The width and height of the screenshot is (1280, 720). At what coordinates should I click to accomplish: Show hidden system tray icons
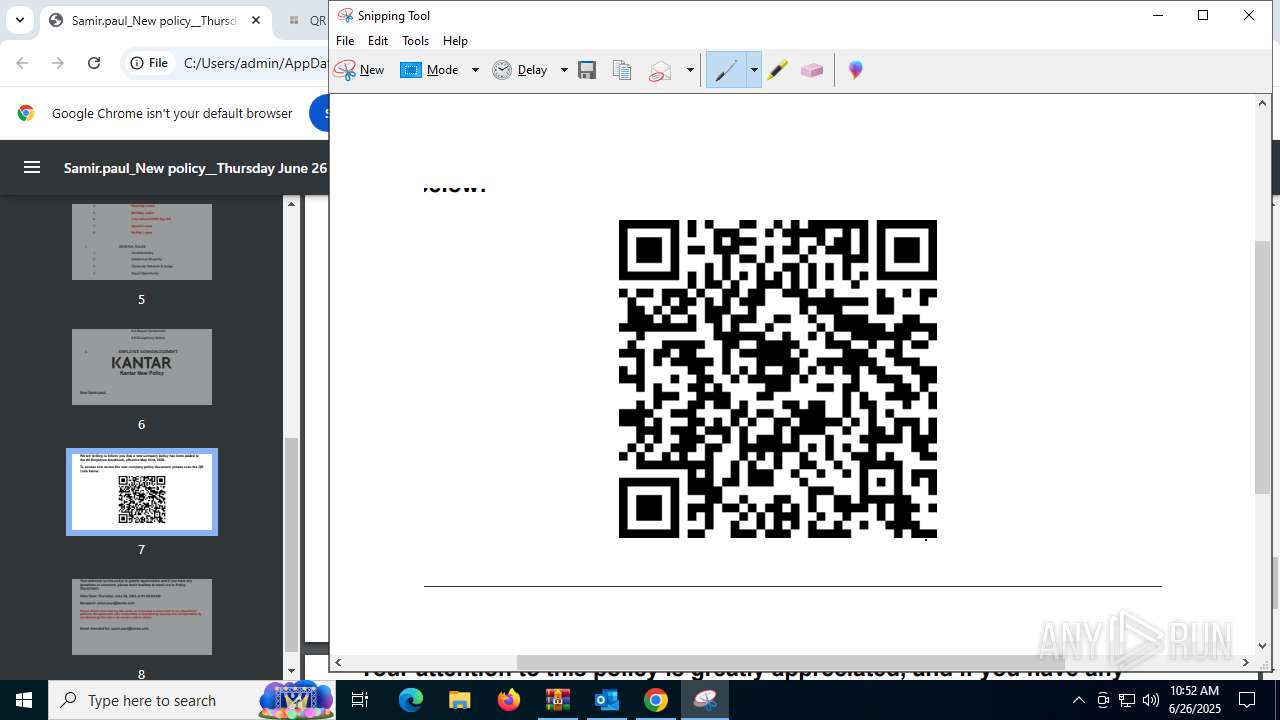click(1078, 700)
